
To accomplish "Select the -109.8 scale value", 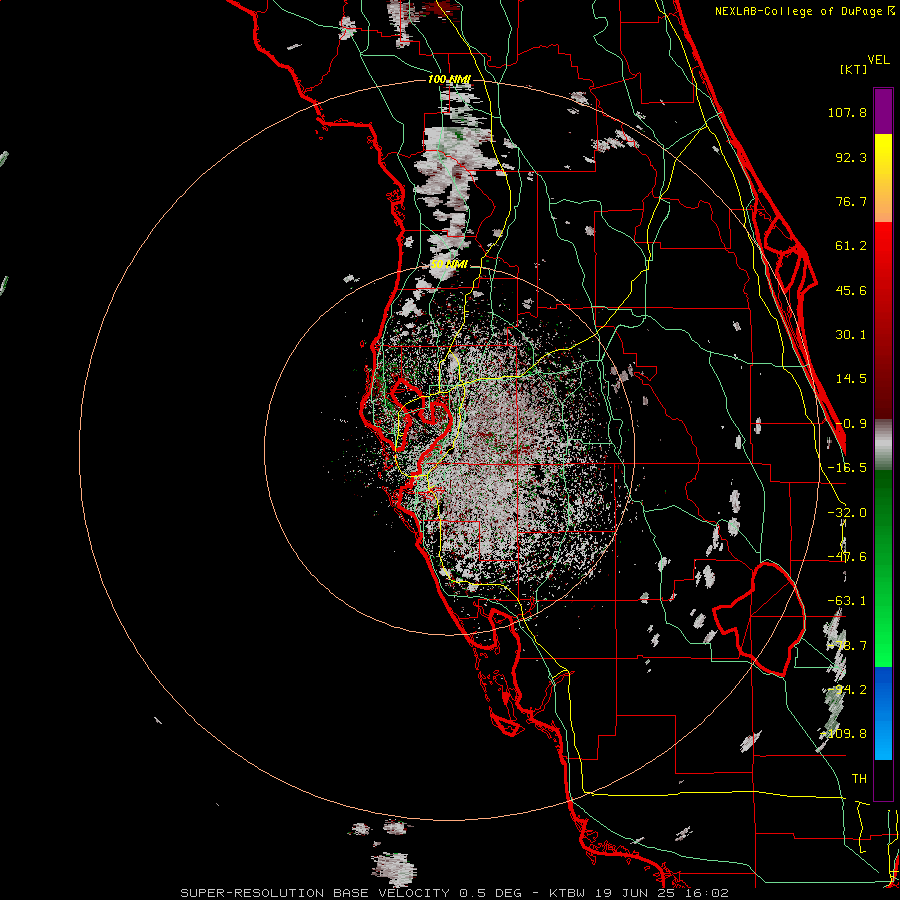I will pos(844,734).
